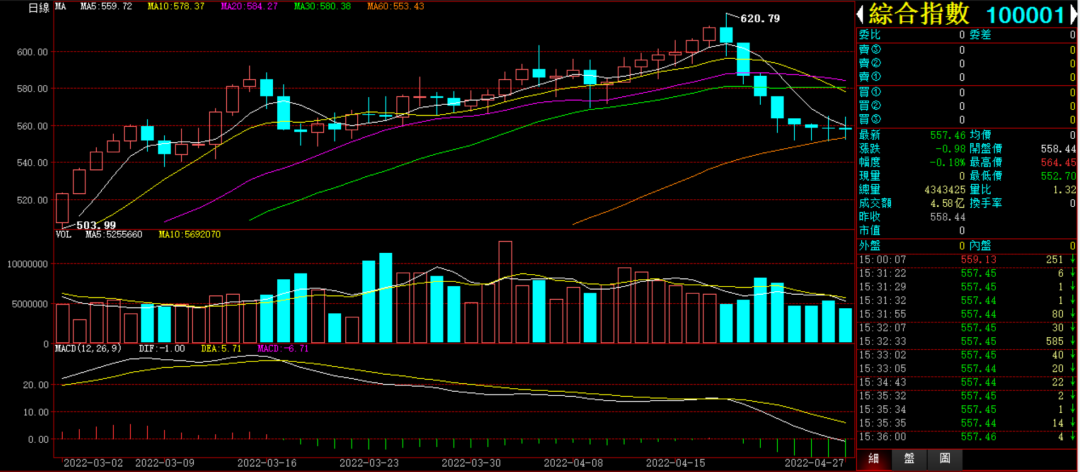The image size is (1080, 472).
Task: Click the 10000000 volume axis label
Action: pyautogui.click(x=28, y=264)
